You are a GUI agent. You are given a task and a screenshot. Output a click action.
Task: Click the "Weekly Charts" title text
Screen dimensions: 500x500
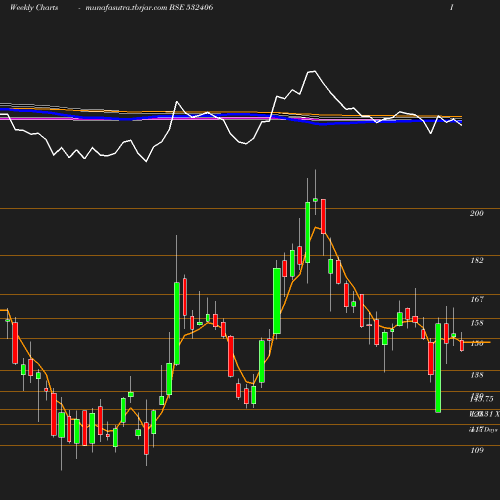pyautogui.click(x=34, y=8)
